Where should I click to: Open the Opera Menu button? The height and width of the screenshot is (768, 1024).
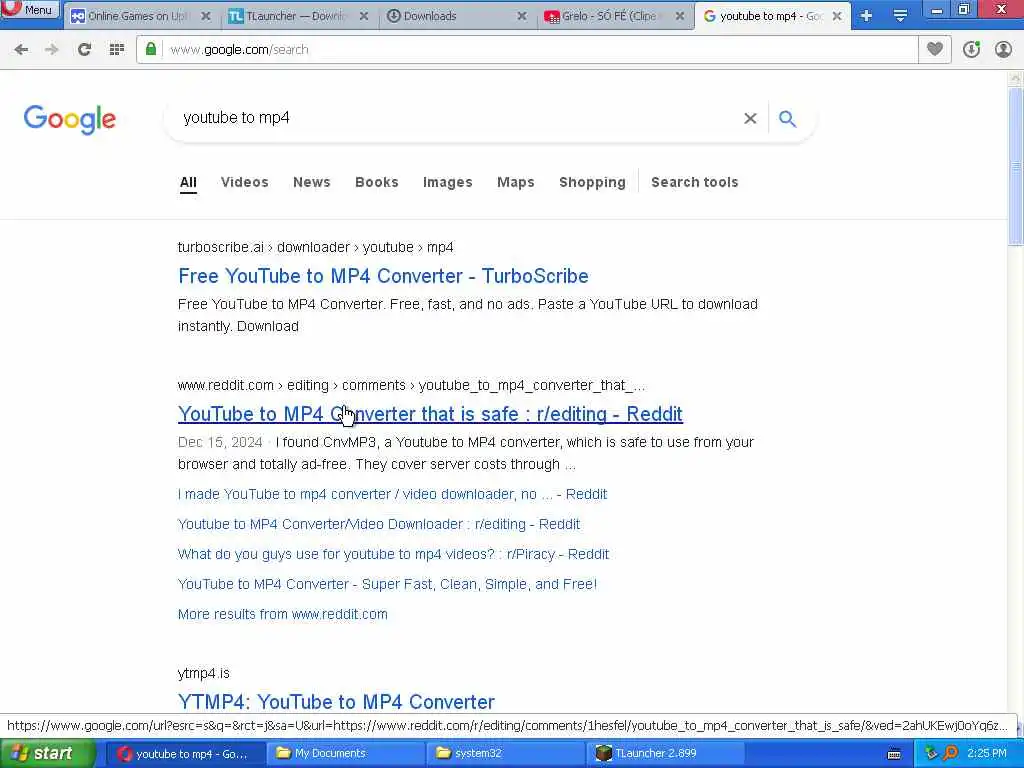click(x=29, y=9)
